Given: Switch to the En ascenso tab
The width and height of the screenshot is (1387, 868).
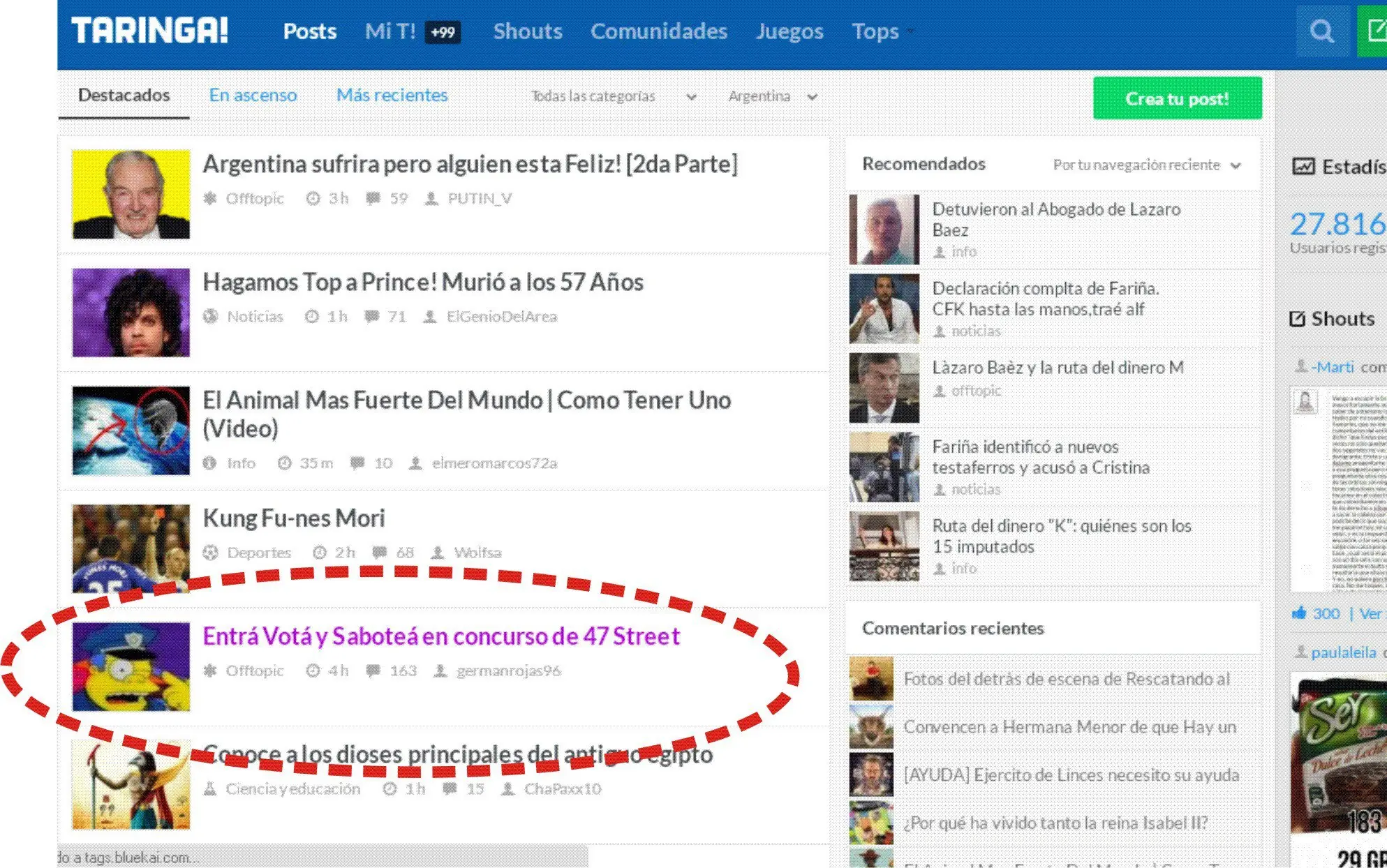Looking at the screenshot, I should click(x=253, y=95).
